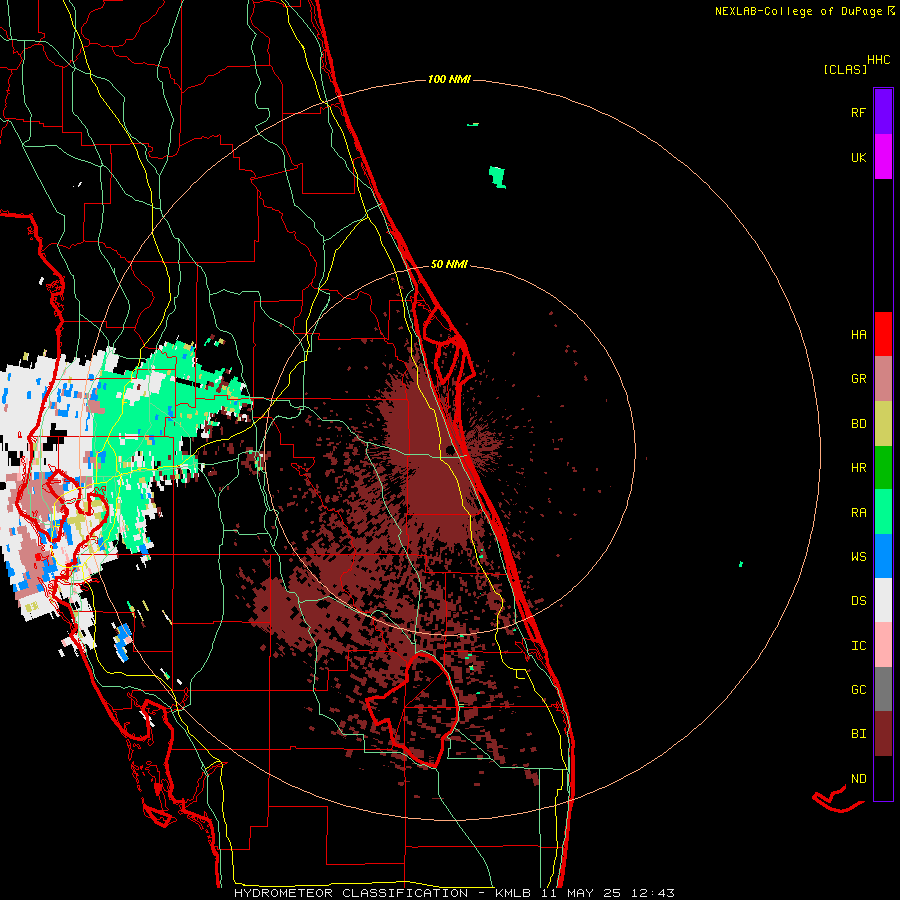Click the "RF" legend label

coord(858,112)
